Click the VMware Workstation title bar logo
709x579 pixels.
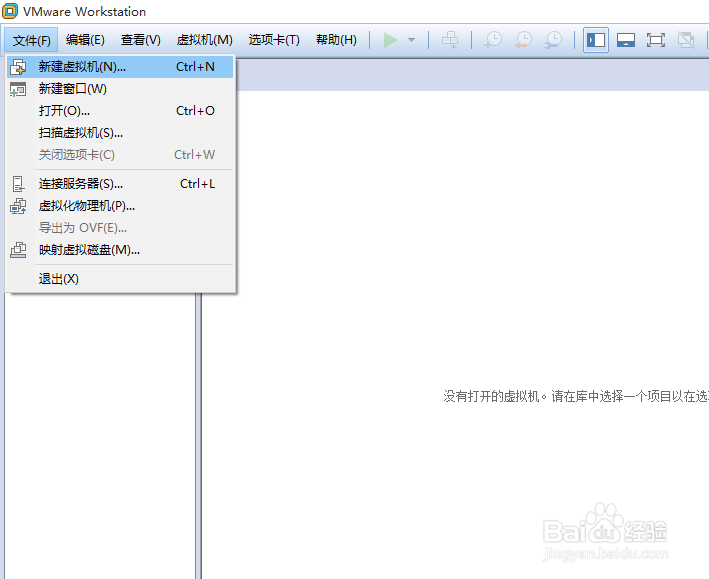click(10, 11)
